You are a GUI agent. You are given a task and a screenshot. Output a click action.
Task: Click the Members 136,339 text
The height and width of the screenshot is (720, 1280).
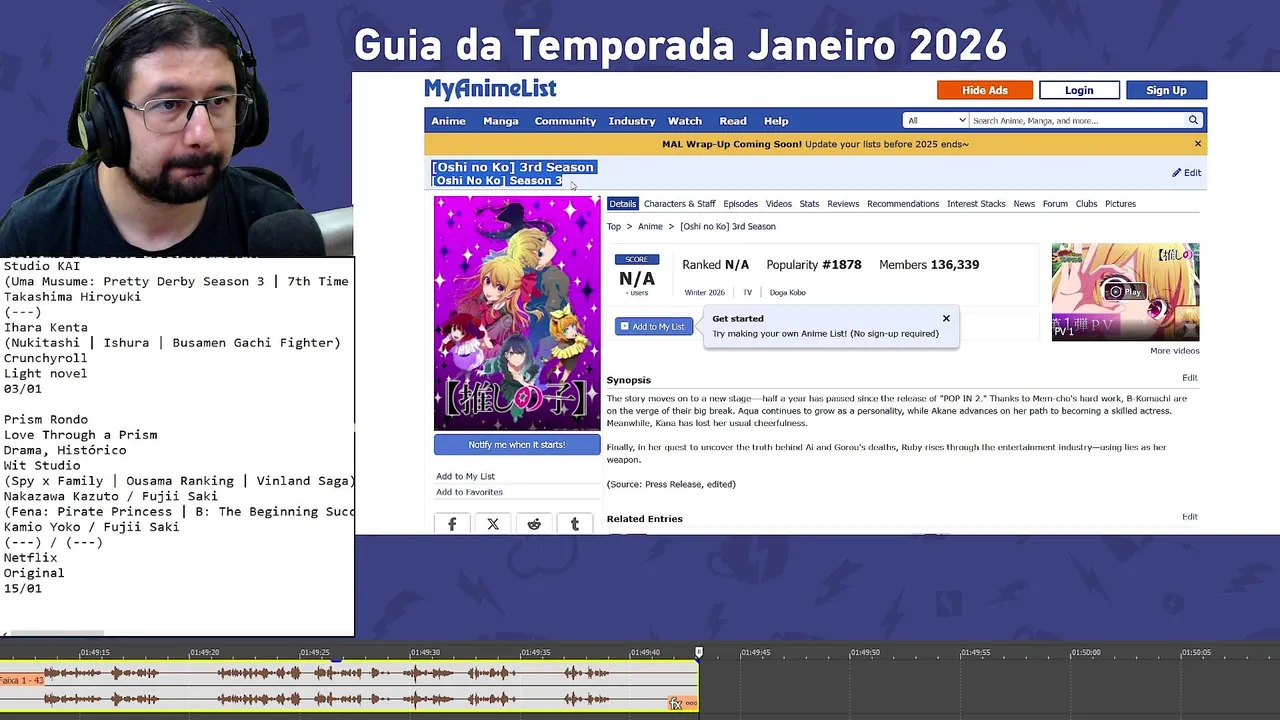929,265
